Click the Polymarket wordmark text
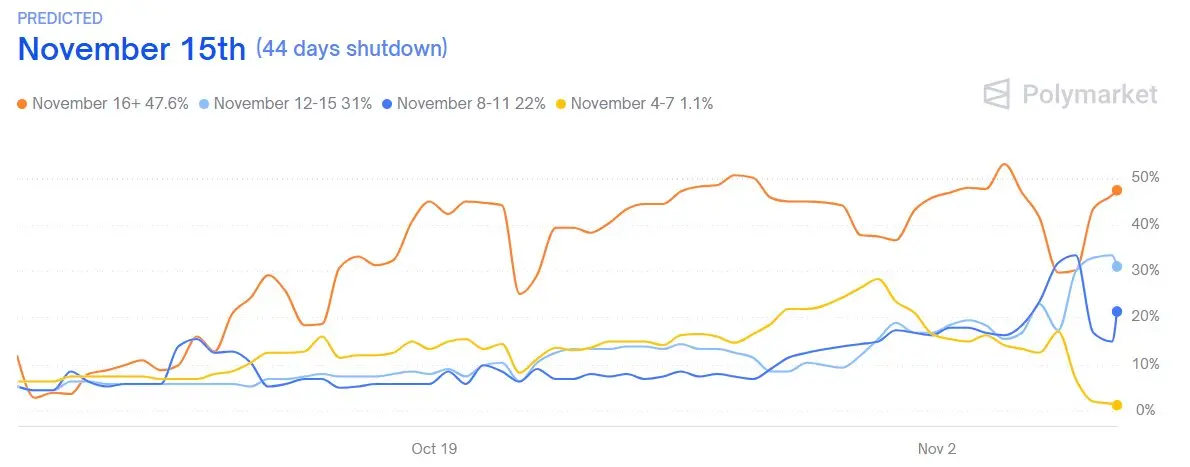This screenshot has height=467, width=1190. pyautogui.click(x=1090, y=95)
